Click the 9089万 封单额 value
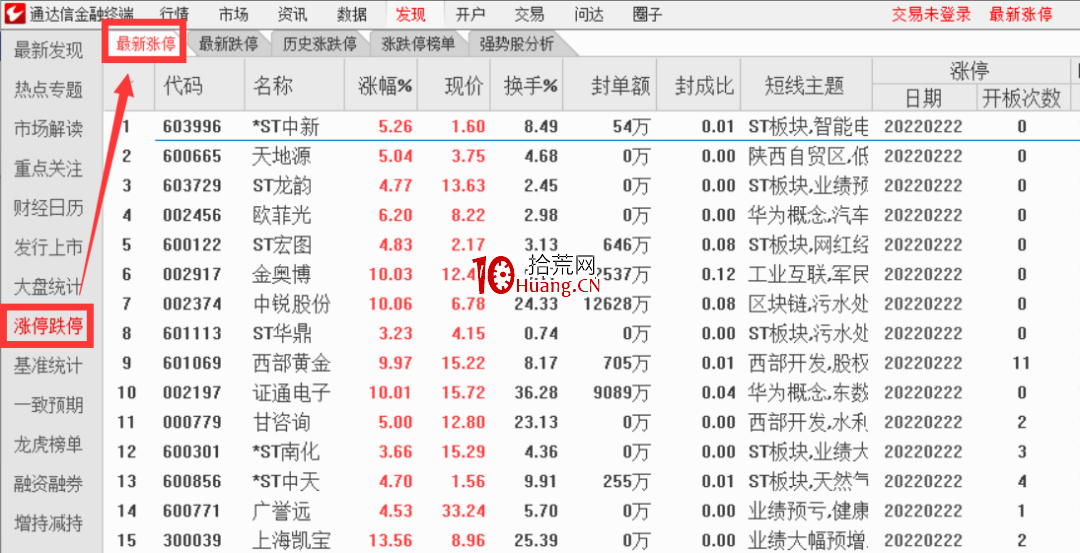The width and height of the screenshot is (1080, 553). point(621,393)
